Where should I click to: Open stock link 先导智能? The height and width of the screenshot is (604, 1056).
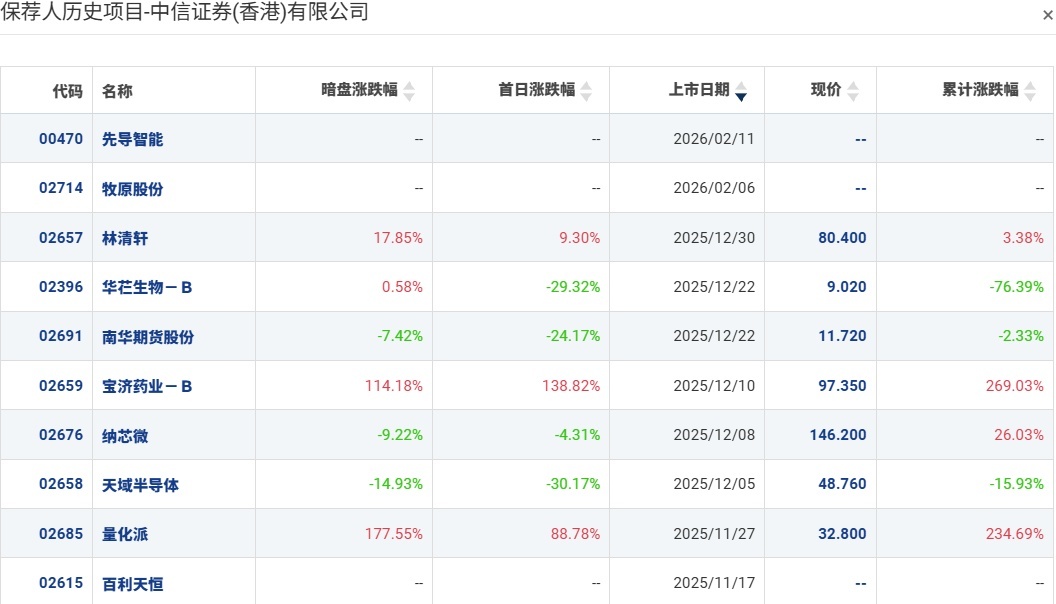coord(133,139)
